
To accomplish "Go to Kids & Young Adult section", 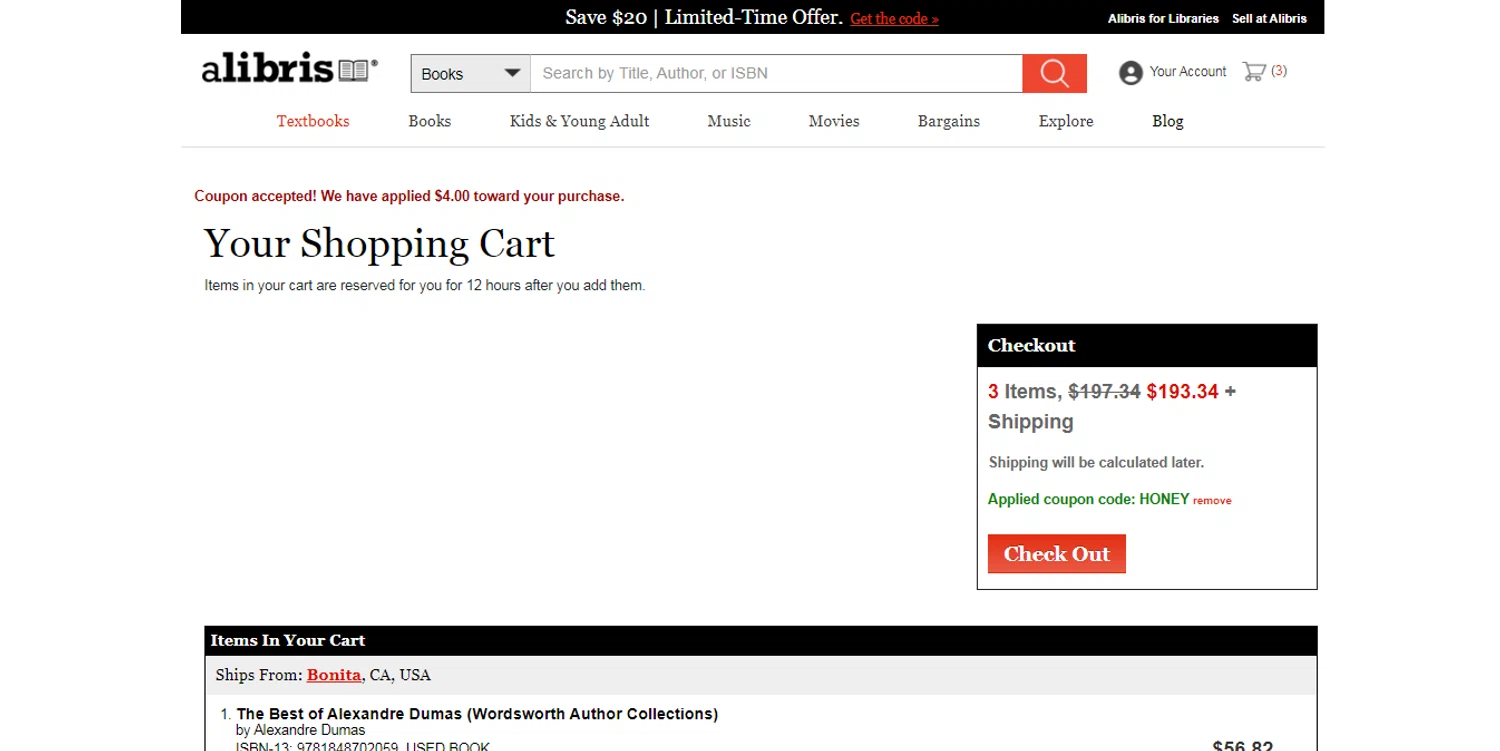I will pos(579,121).
